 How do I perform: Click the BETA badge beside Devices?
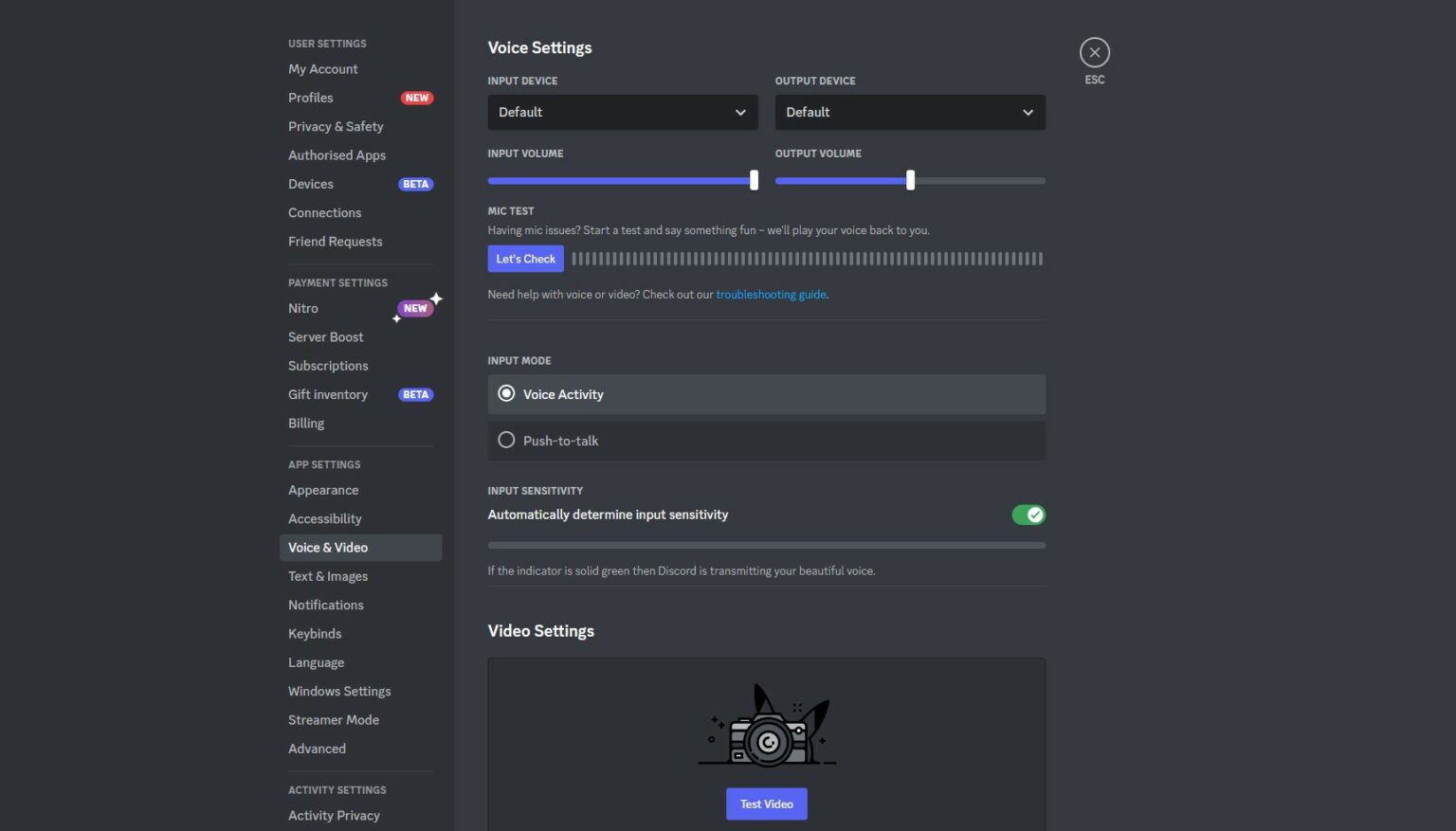tap(415, 184)
